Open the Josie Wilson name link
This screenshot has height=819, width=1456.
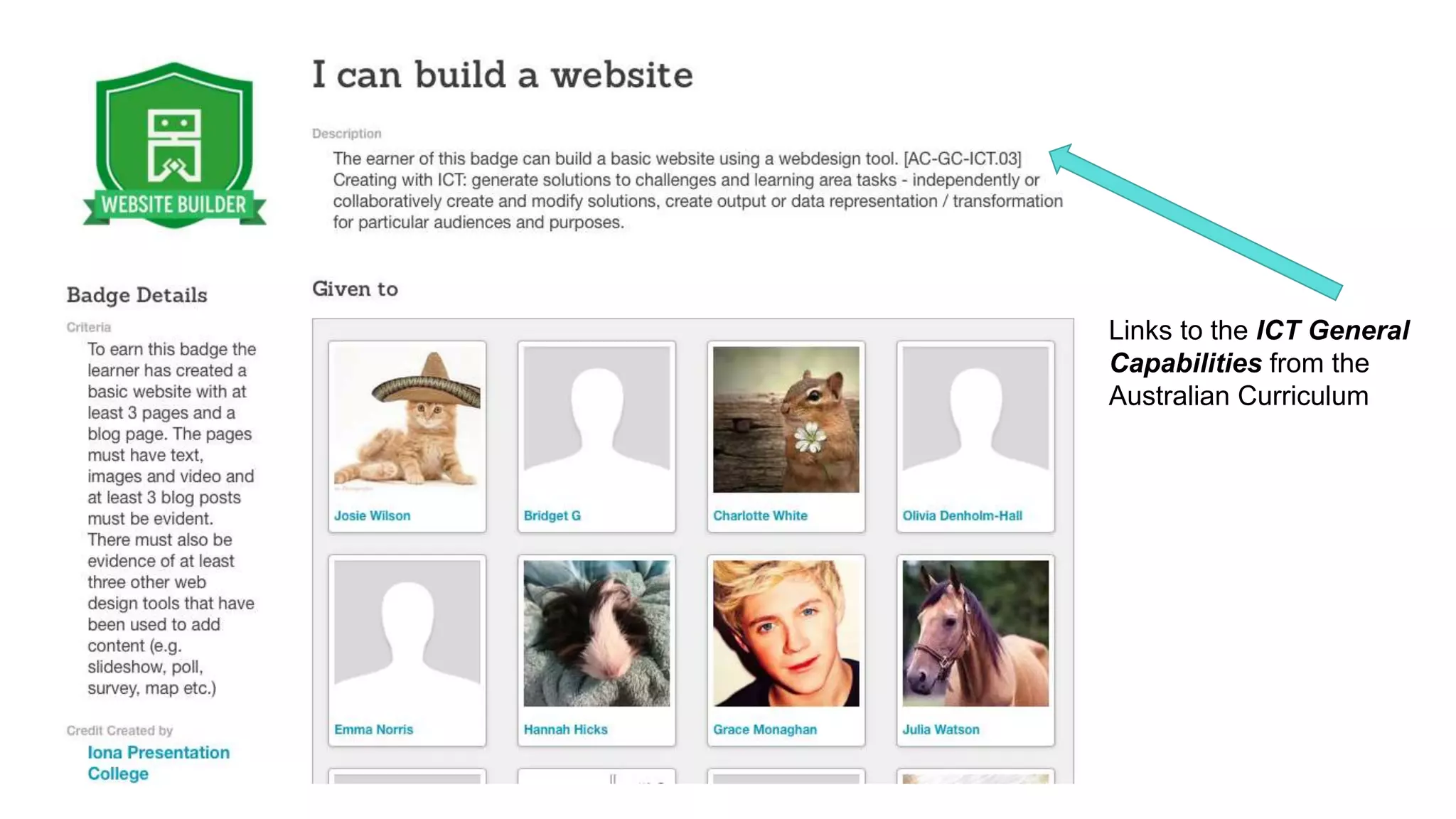(372, 515)
